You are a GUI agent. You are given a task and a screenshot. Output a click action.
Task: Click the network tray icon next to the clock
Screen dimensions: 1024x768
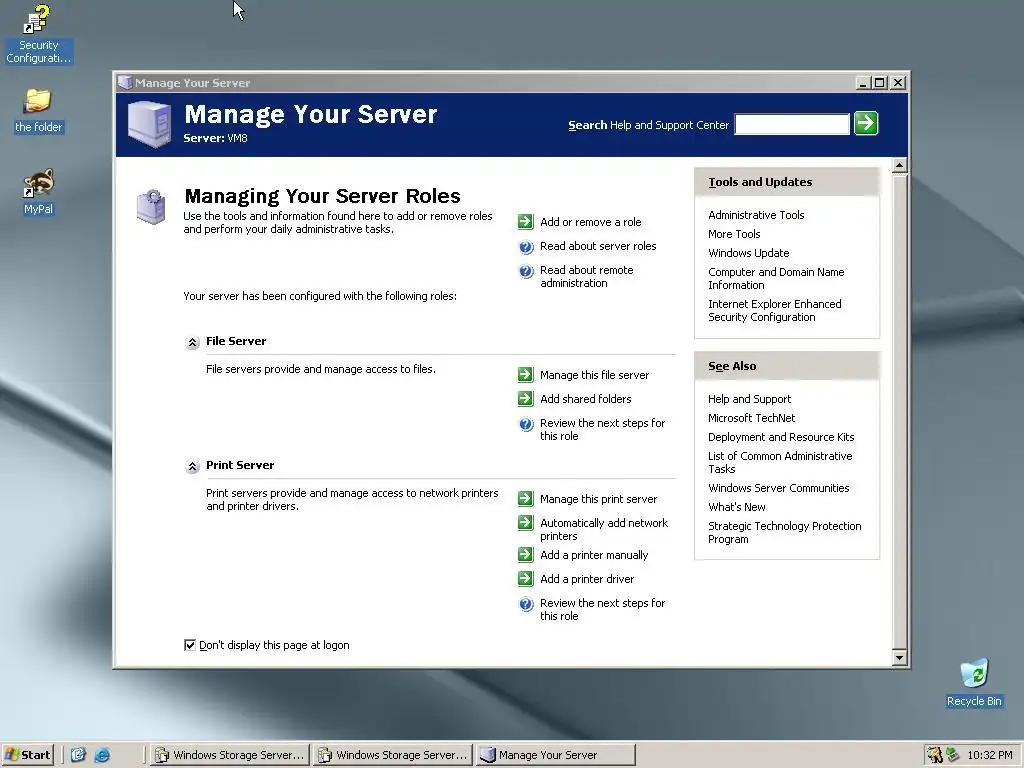(952, 755)
